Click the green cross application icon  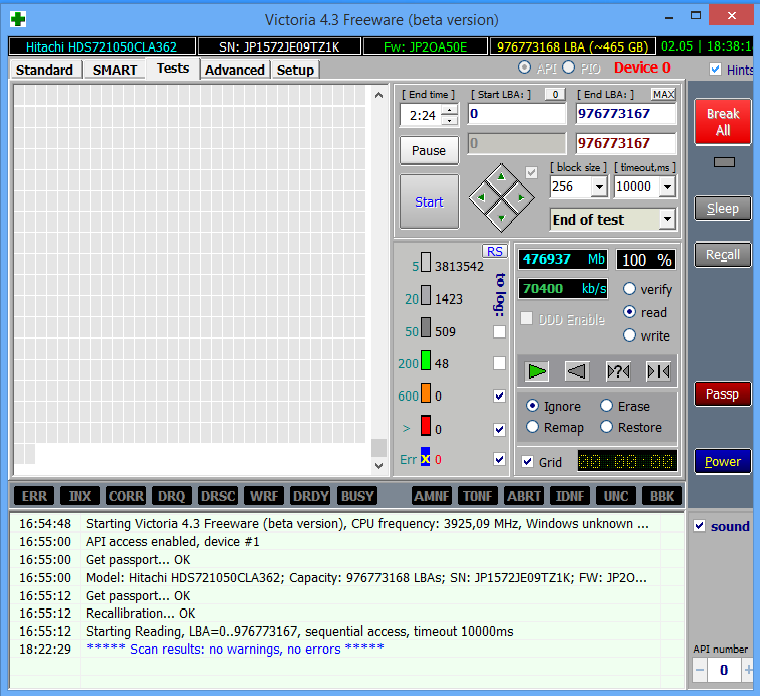[x=18, y=19]
